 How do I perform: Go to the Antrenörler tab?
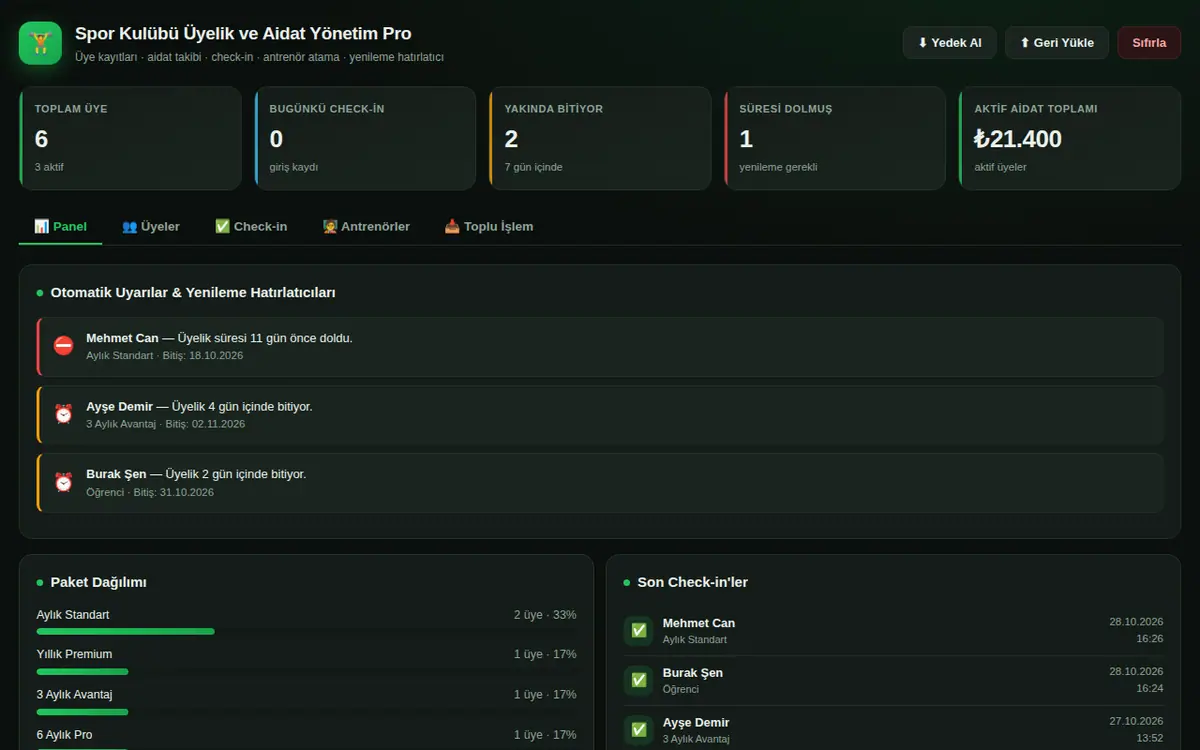point(366,226)
